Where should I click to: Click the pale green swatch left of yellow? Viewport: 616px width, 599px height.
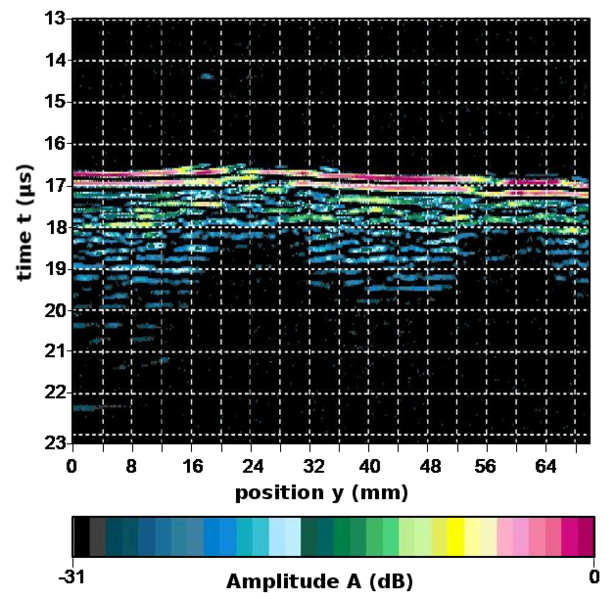[x=423, y=536]
